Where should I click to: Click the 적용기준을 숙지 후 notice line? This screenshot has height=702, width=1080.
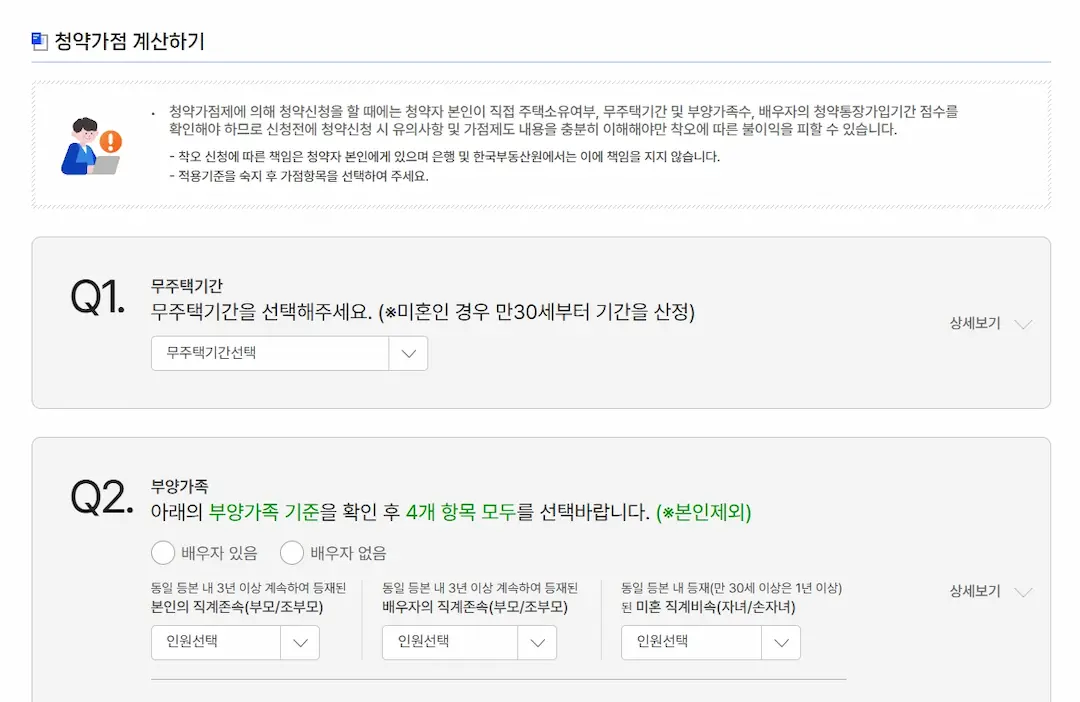coord(299,176)
